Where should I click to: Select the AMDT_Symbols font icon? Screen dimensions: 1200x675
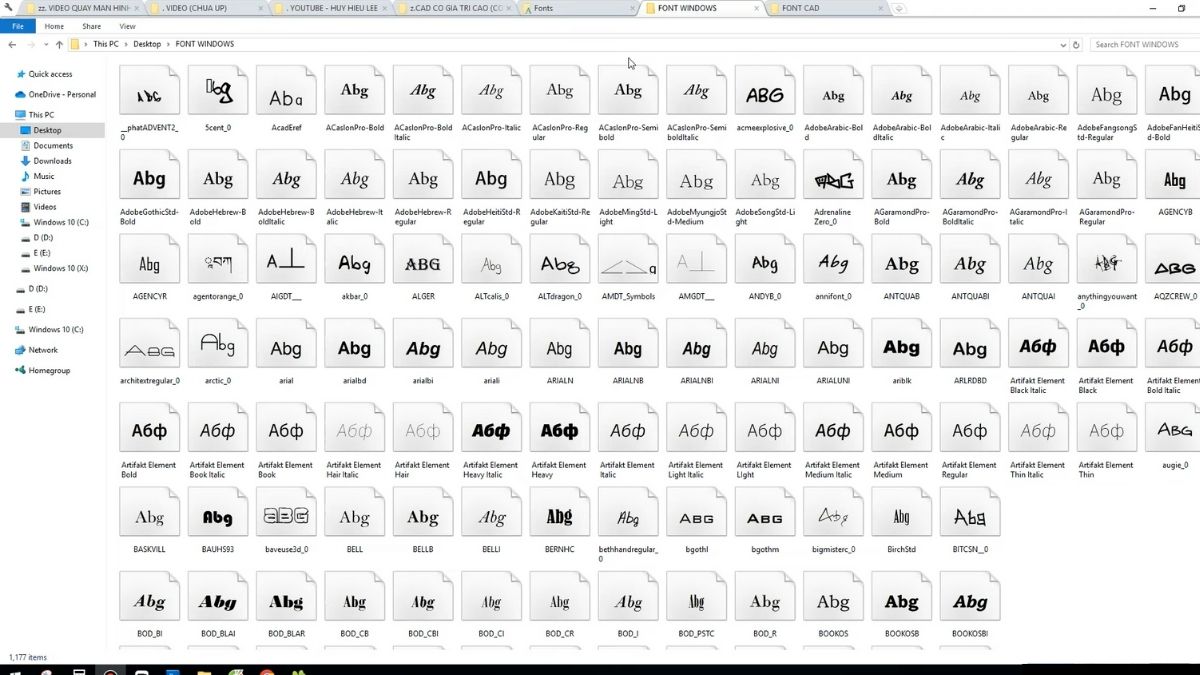(628, 260)
